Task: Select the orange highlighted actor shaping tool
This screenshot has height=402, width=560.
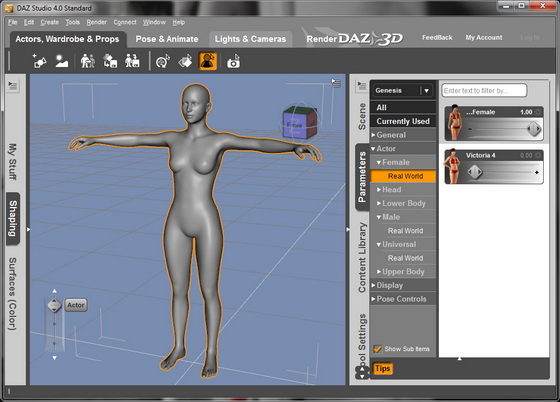Action: (x=208, y=61)
